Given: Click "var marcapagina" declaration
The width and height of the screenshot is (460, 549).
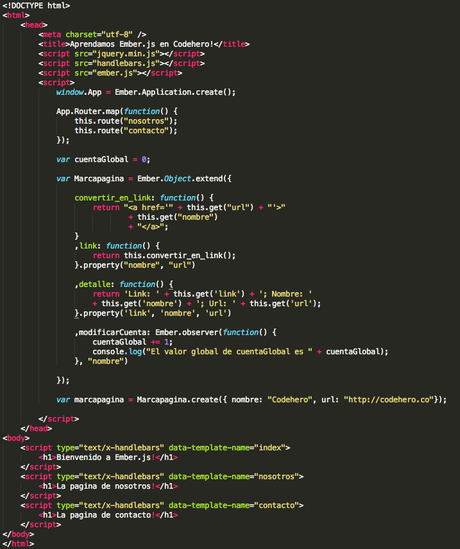Looking at the screenshot, I should [x=90, y=400].
